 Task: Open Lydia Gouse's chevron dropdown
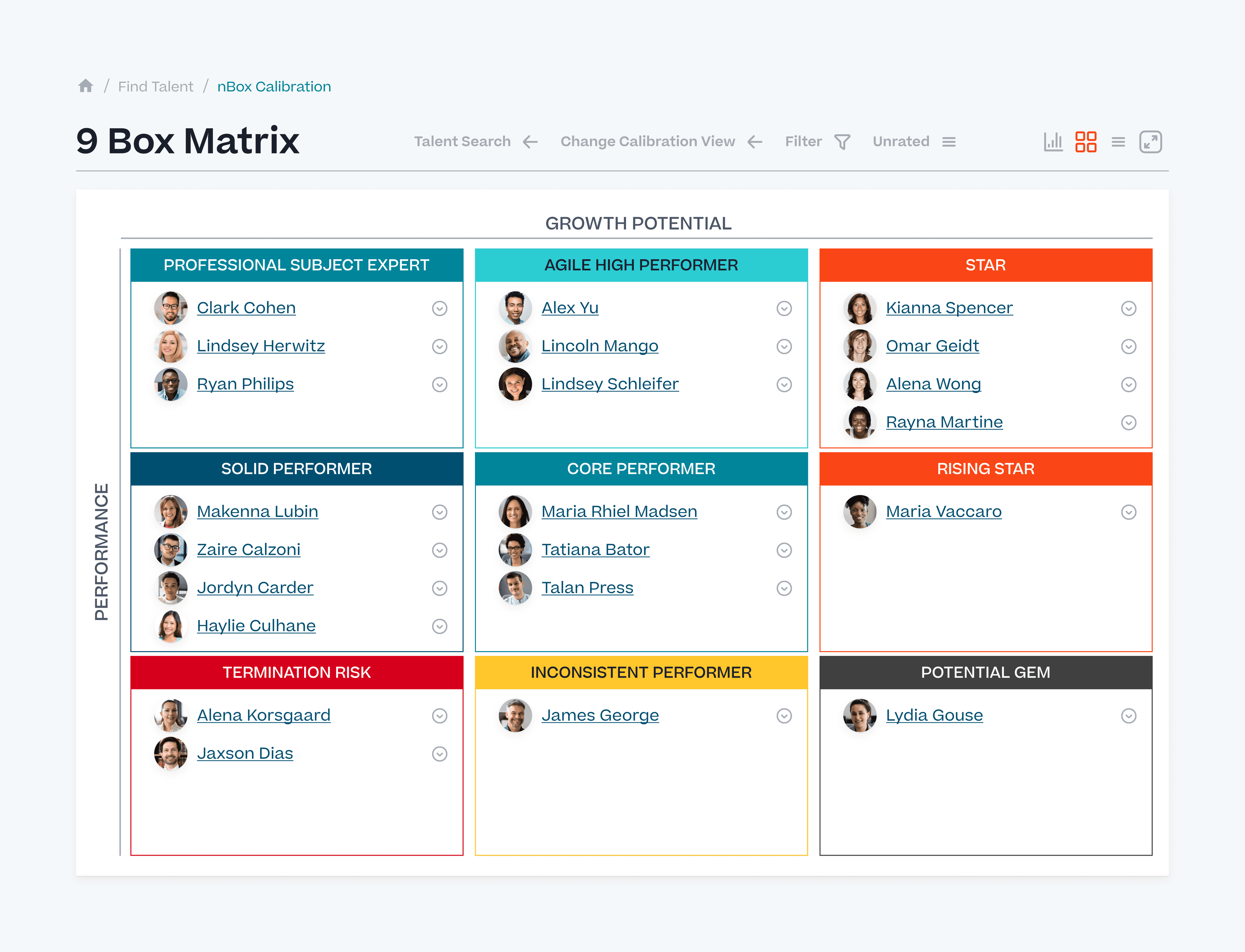tap(1128, 716)
